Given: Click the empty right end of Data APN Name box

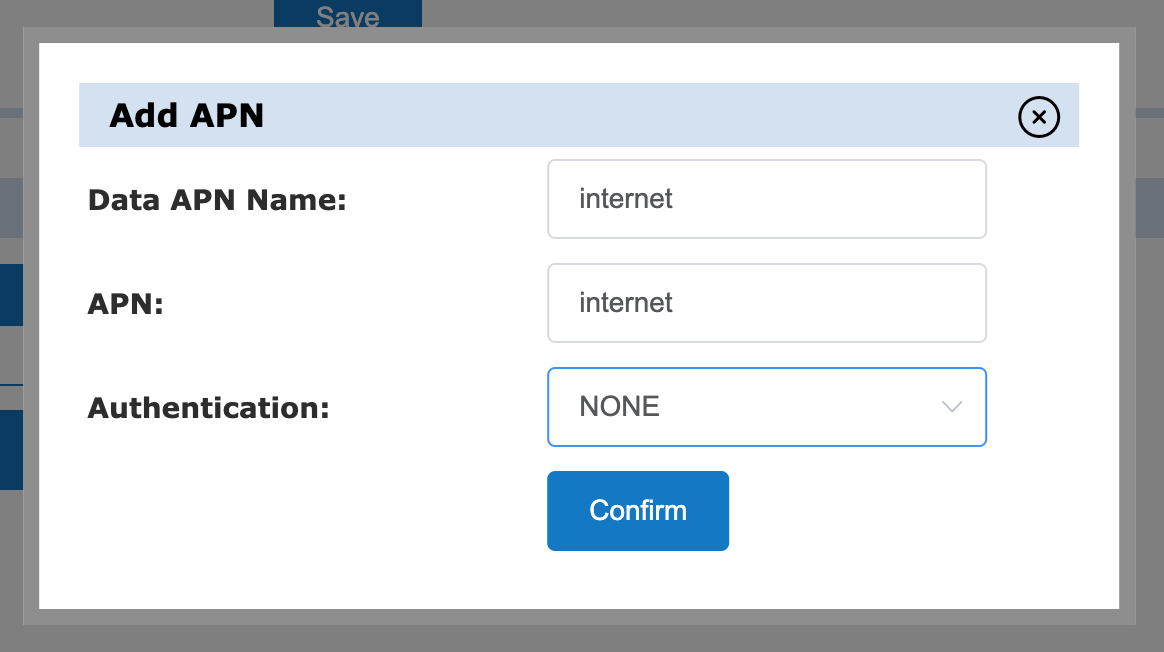Looking at the screenshot, I should click(900, 199).
